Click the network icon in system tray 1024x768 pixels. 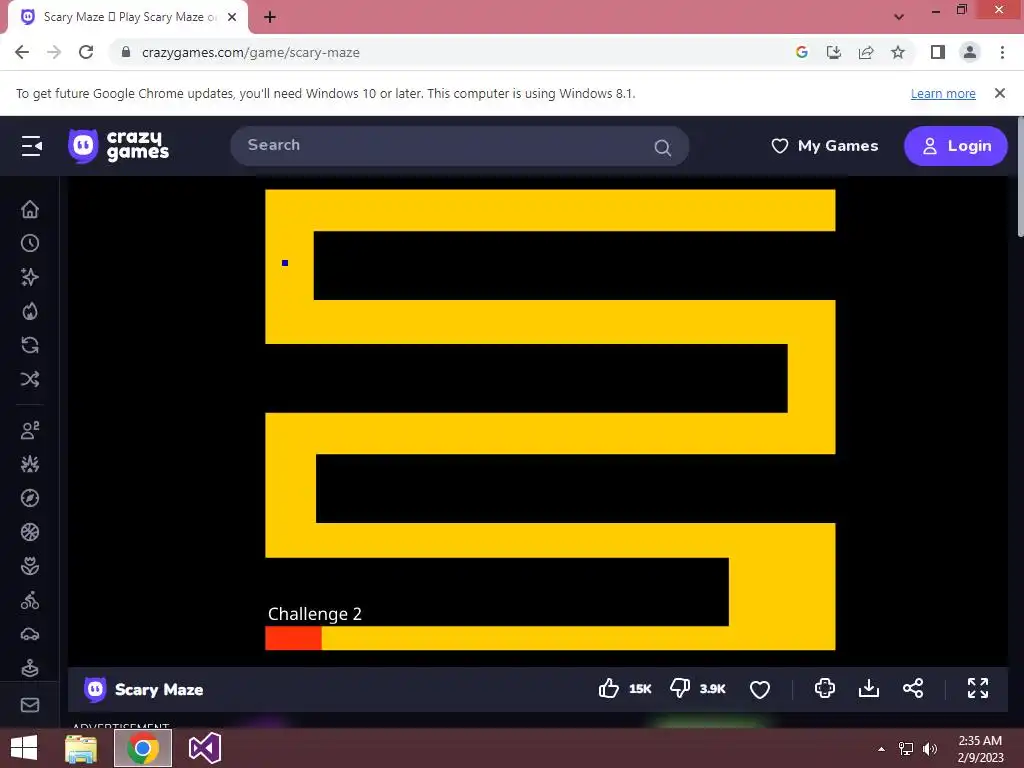click(906, 748)
